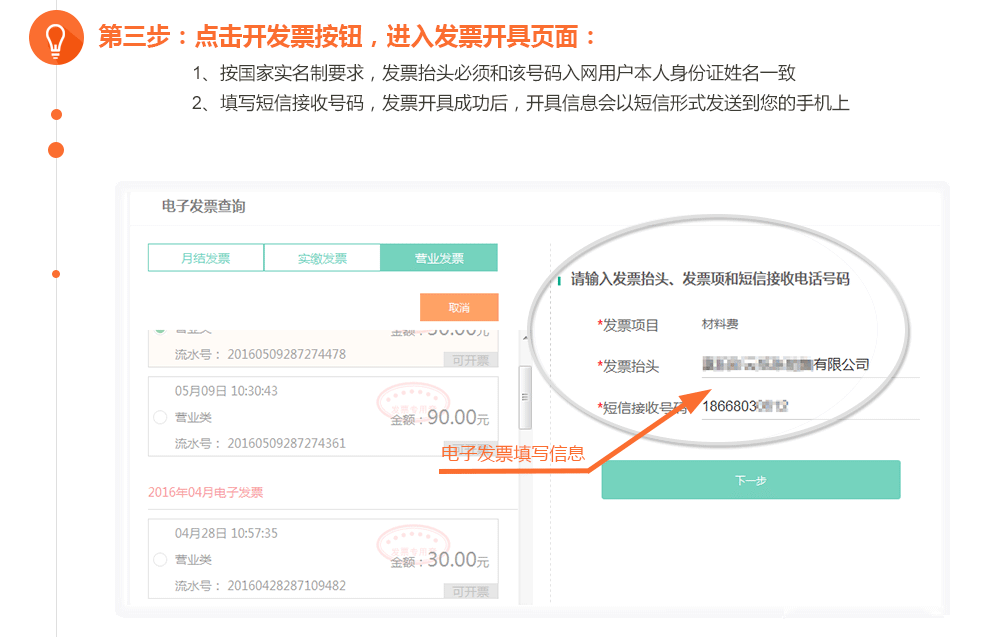Click the timestamp 04月28日 10:57:35

pyautogui.click(x=226, y=533)
